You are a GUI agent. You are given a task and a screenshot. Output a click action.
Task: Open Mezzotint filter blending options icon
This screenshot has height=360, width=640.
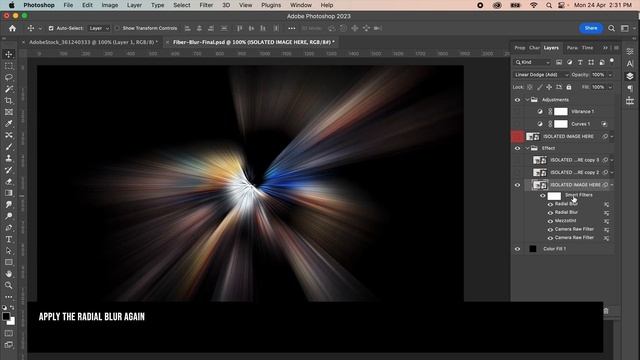tap(607, 221)
